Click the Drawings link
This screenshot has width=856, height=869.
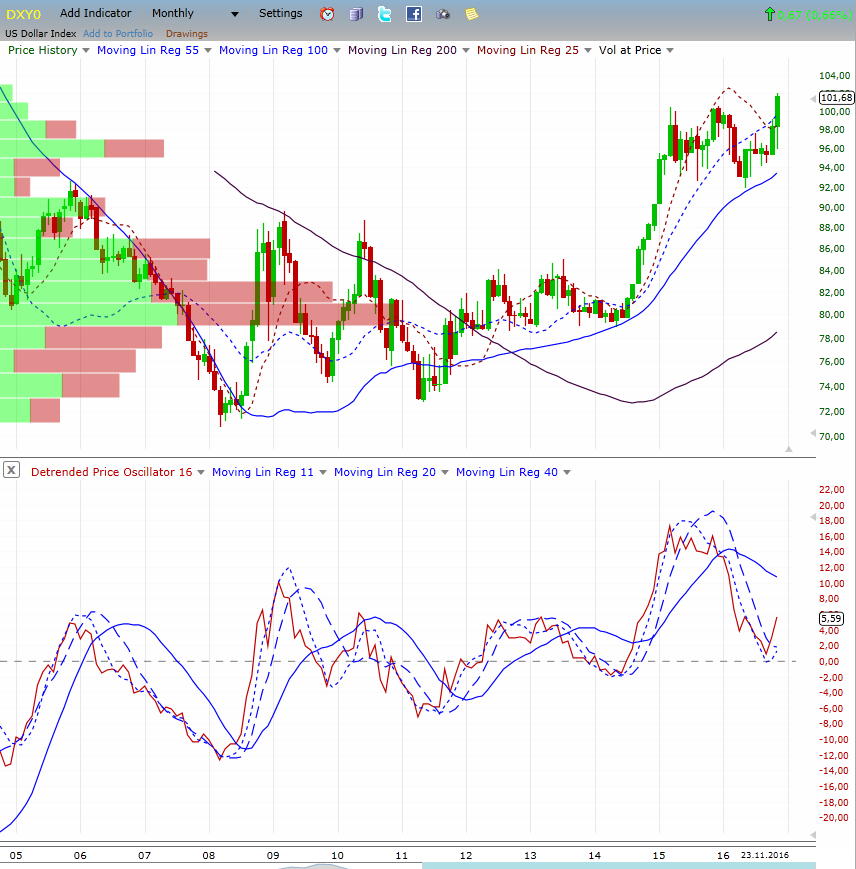[187, 34]
